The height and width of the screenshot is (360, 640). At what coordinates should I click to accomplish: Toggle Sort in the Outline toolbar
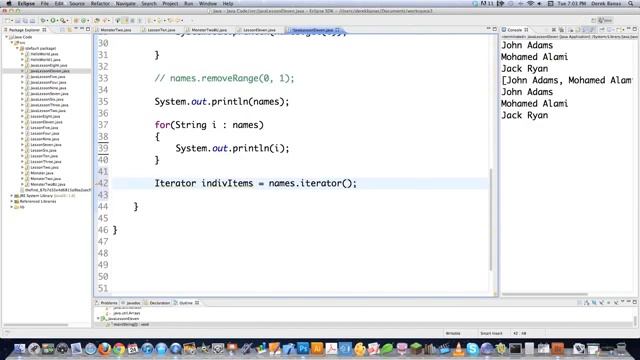(x=587, y=302)
